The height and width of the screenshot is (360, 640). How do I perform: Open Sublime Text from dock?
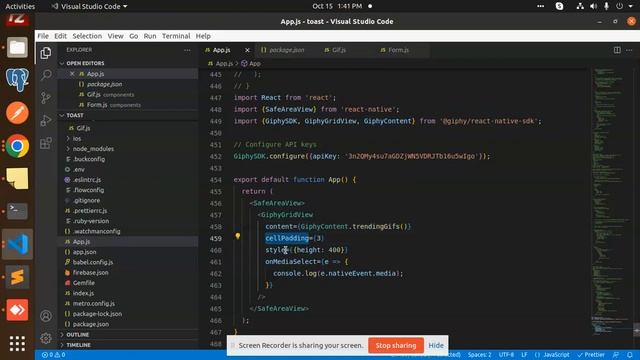click(x=17, y=277)
